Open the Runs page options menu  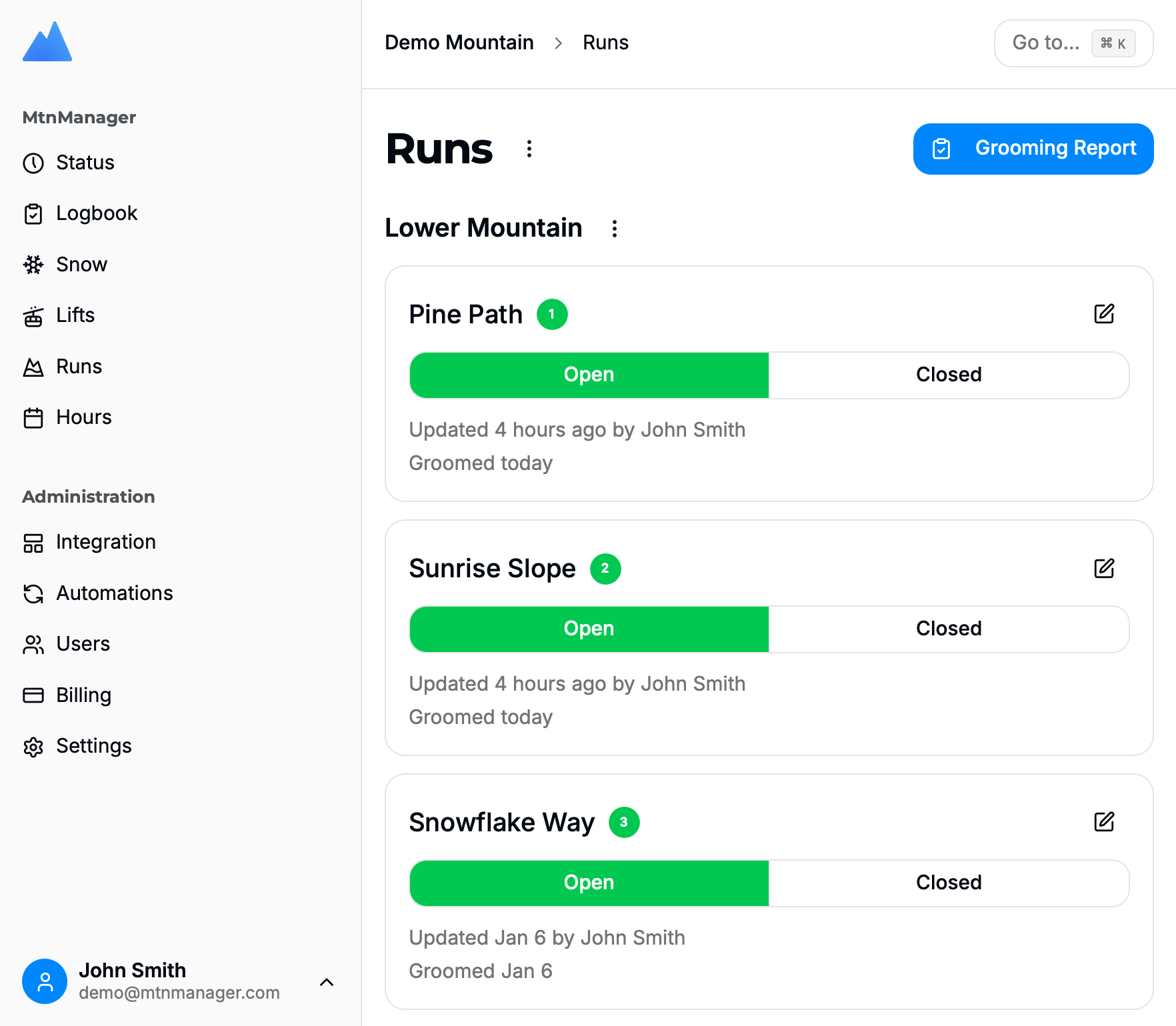click(x=529, y=149)
